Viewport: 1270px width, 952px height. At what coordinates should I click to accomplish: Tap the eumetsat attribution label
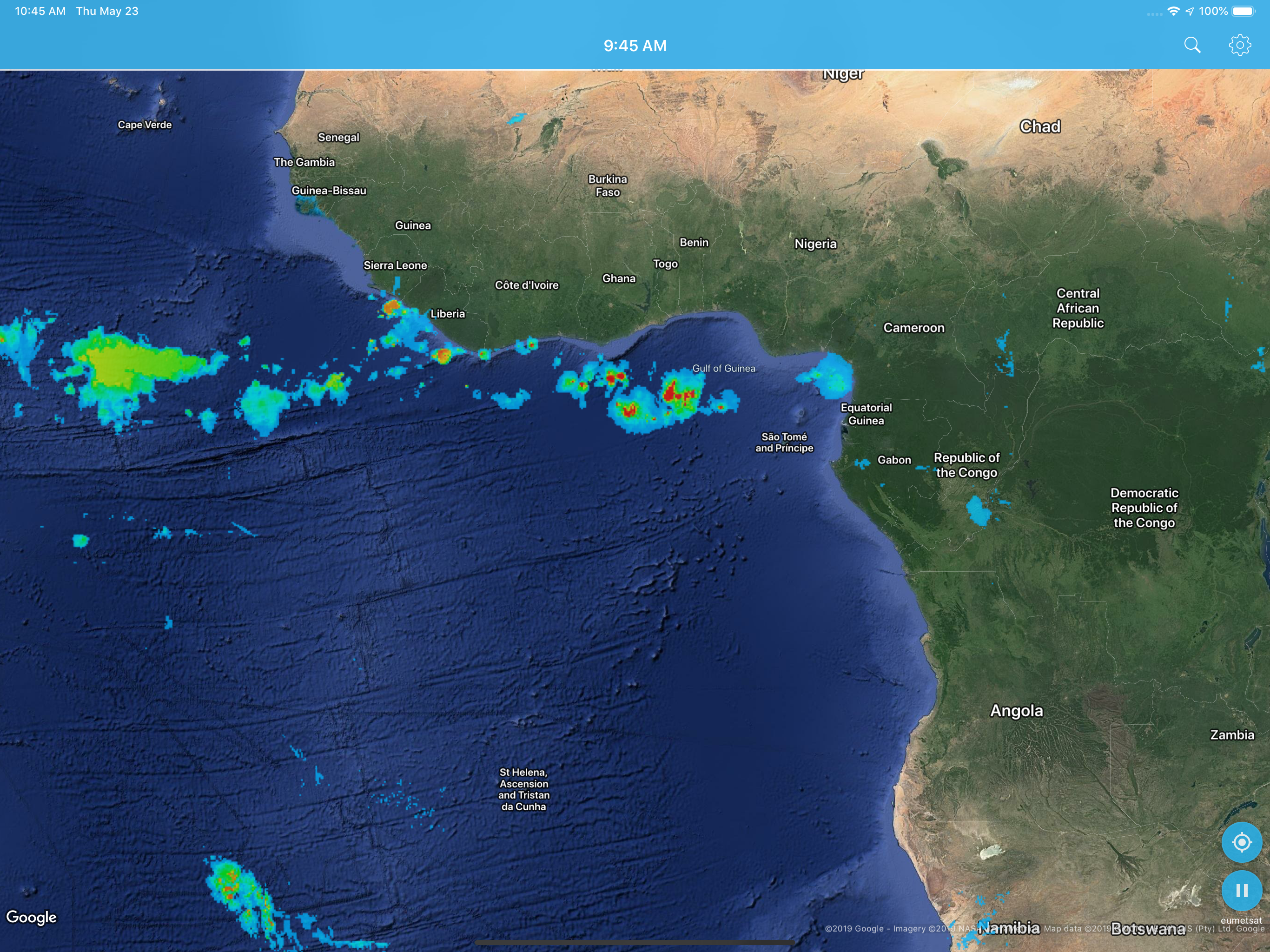pyautogui.click(x=1241, y=920)
